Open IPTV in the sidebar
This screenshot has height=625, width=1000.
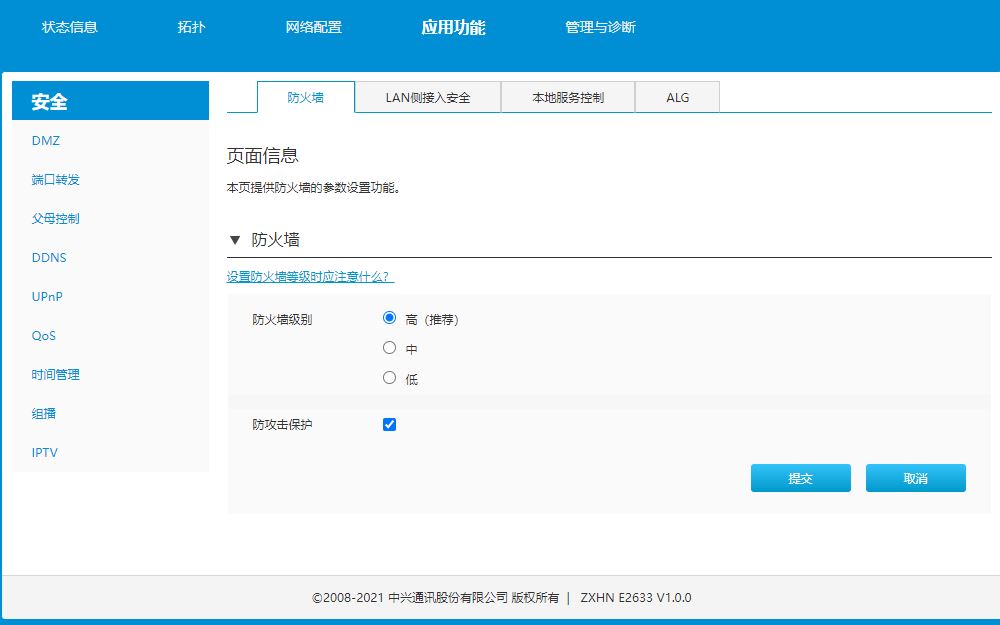tap(45, 453)
